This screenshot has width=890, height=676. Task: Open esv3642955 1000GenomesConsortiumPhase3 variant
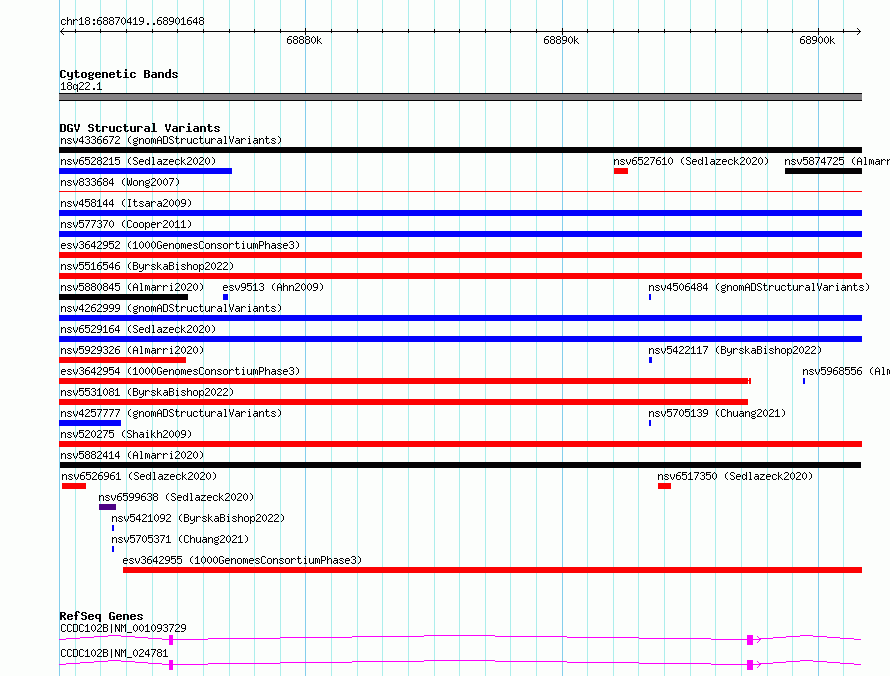coord(242,560)
